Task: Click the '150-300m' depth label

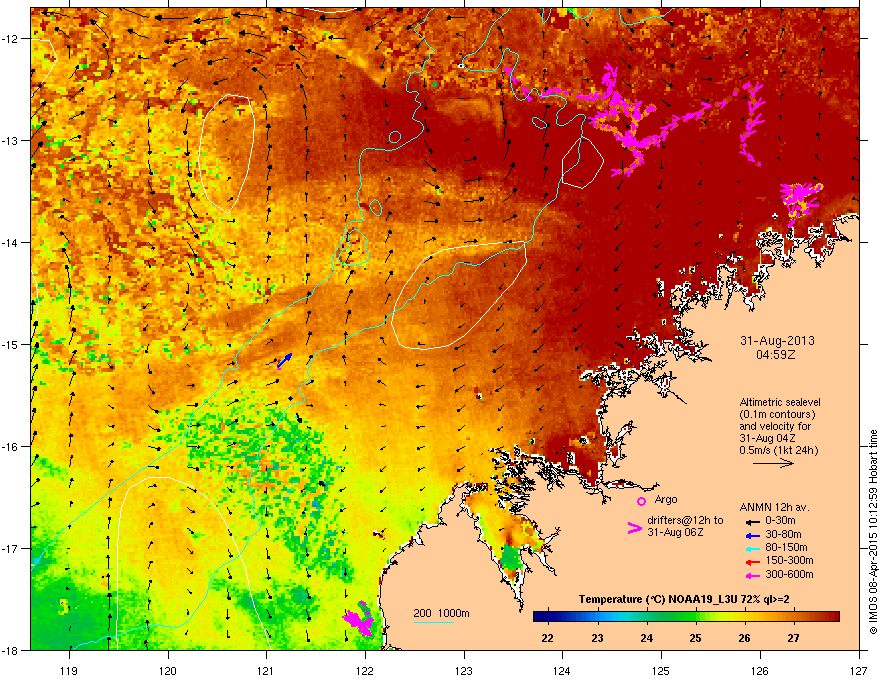Action: coord(789,560)
